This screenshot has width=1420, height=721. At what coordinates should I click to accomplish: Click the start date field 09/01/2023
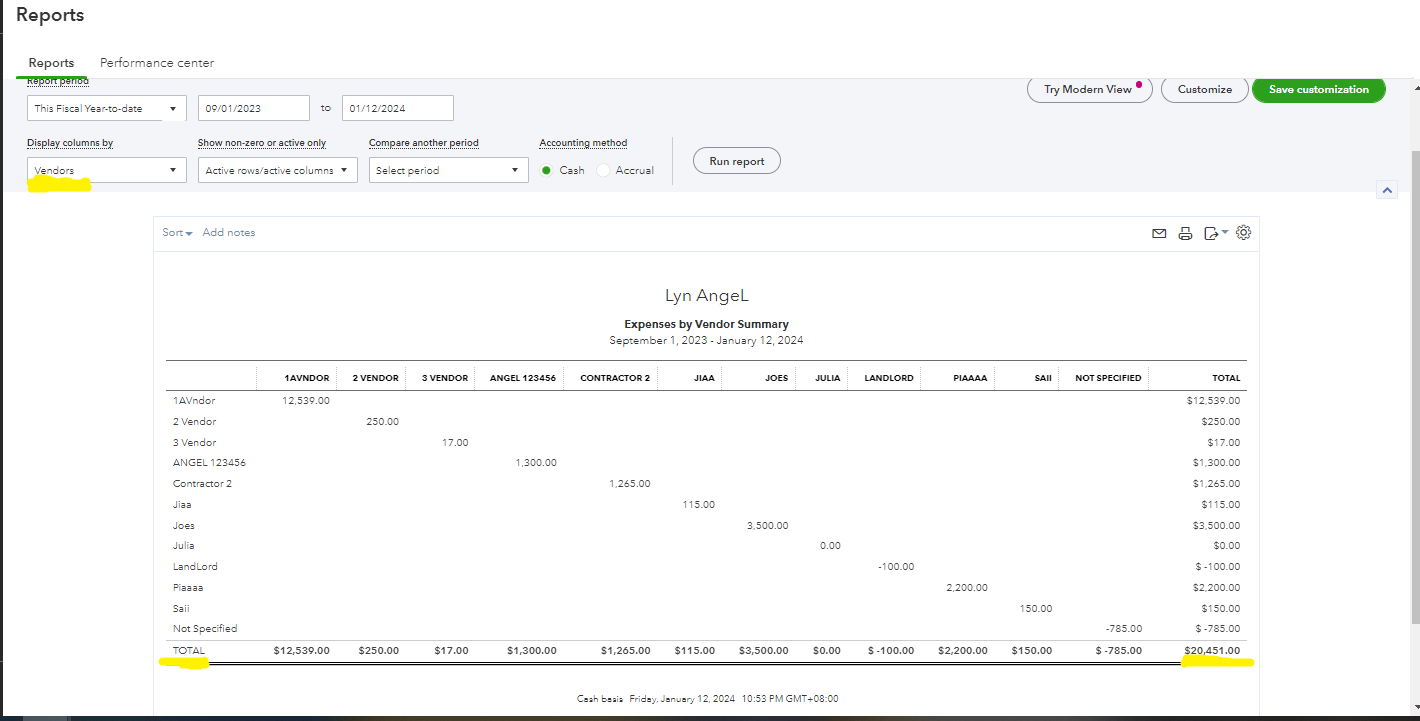coord(254,108)
